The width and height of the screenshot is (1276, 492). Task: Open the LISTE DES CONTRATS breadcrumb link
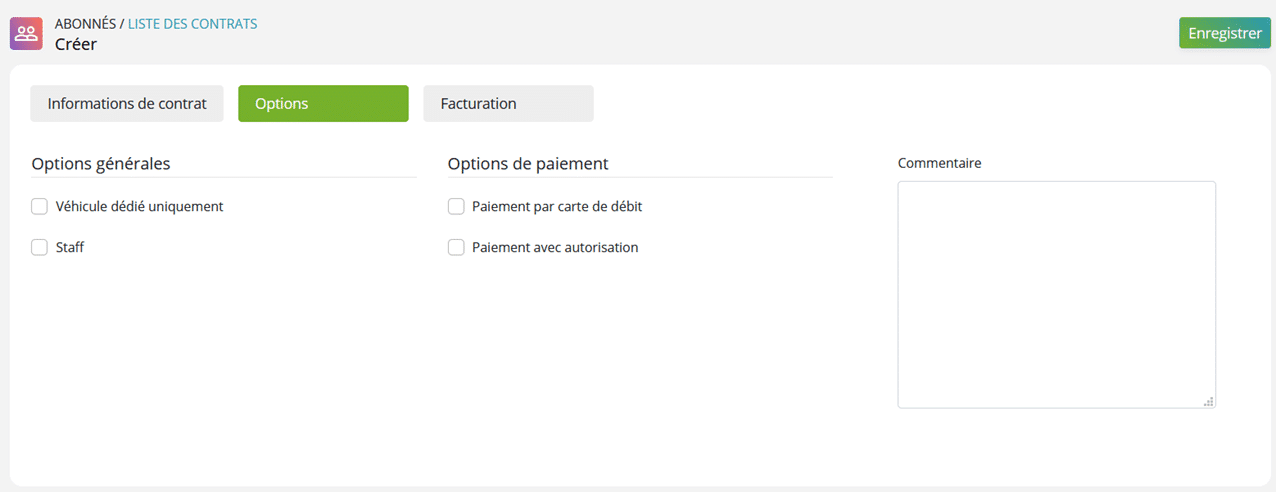click(x=193, y=24)
